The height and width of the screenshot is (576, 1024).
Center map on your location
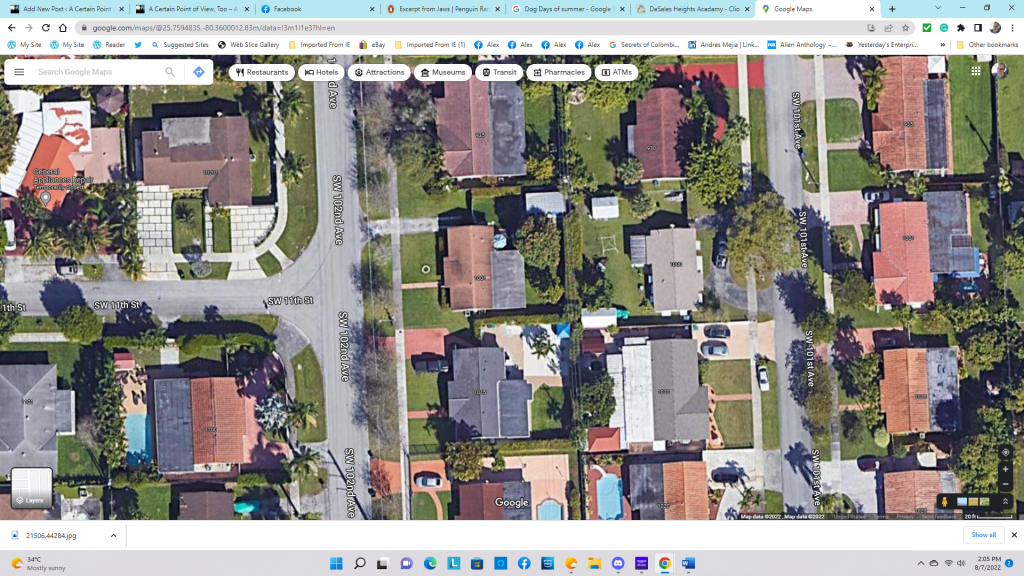1005,452
